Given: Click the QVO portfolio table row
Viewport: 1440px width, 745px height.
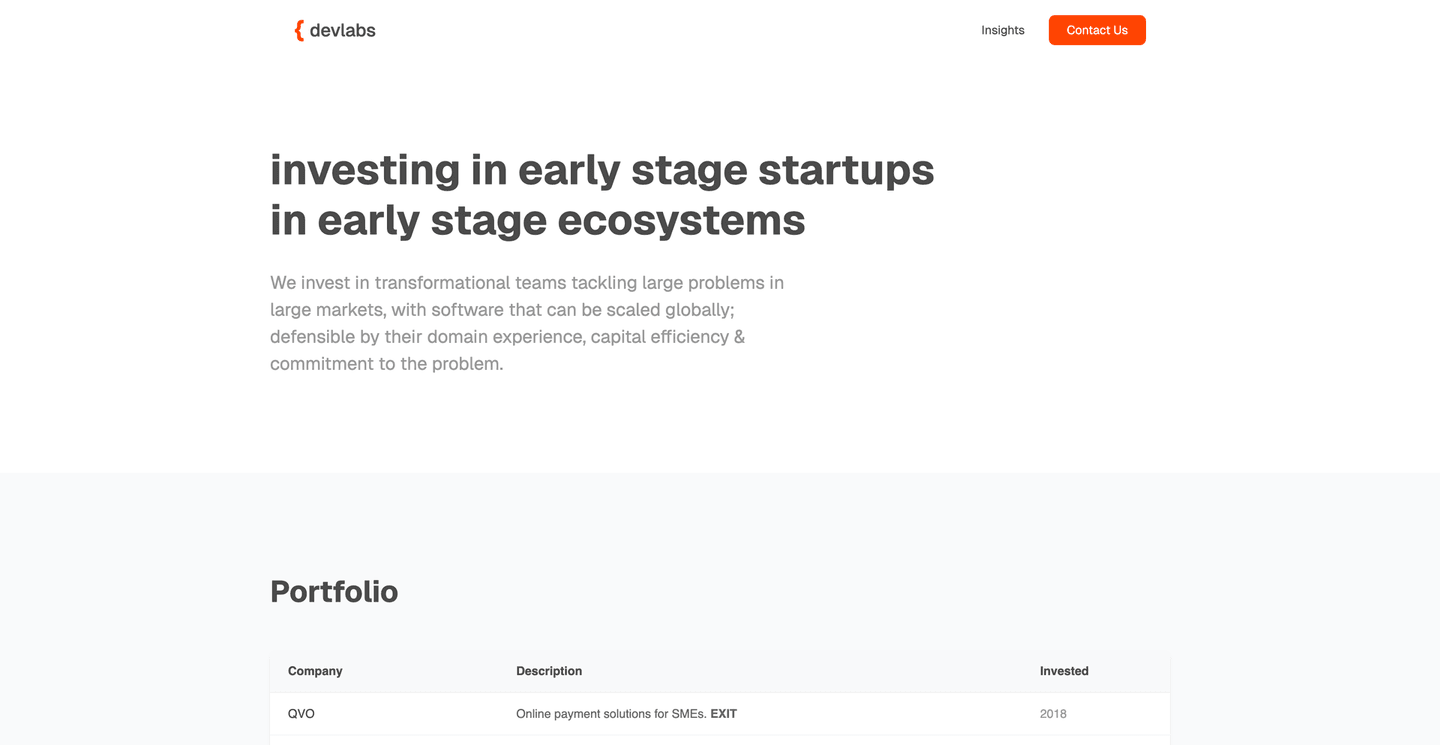Looking at the screenshot, I should coord(880,713).
